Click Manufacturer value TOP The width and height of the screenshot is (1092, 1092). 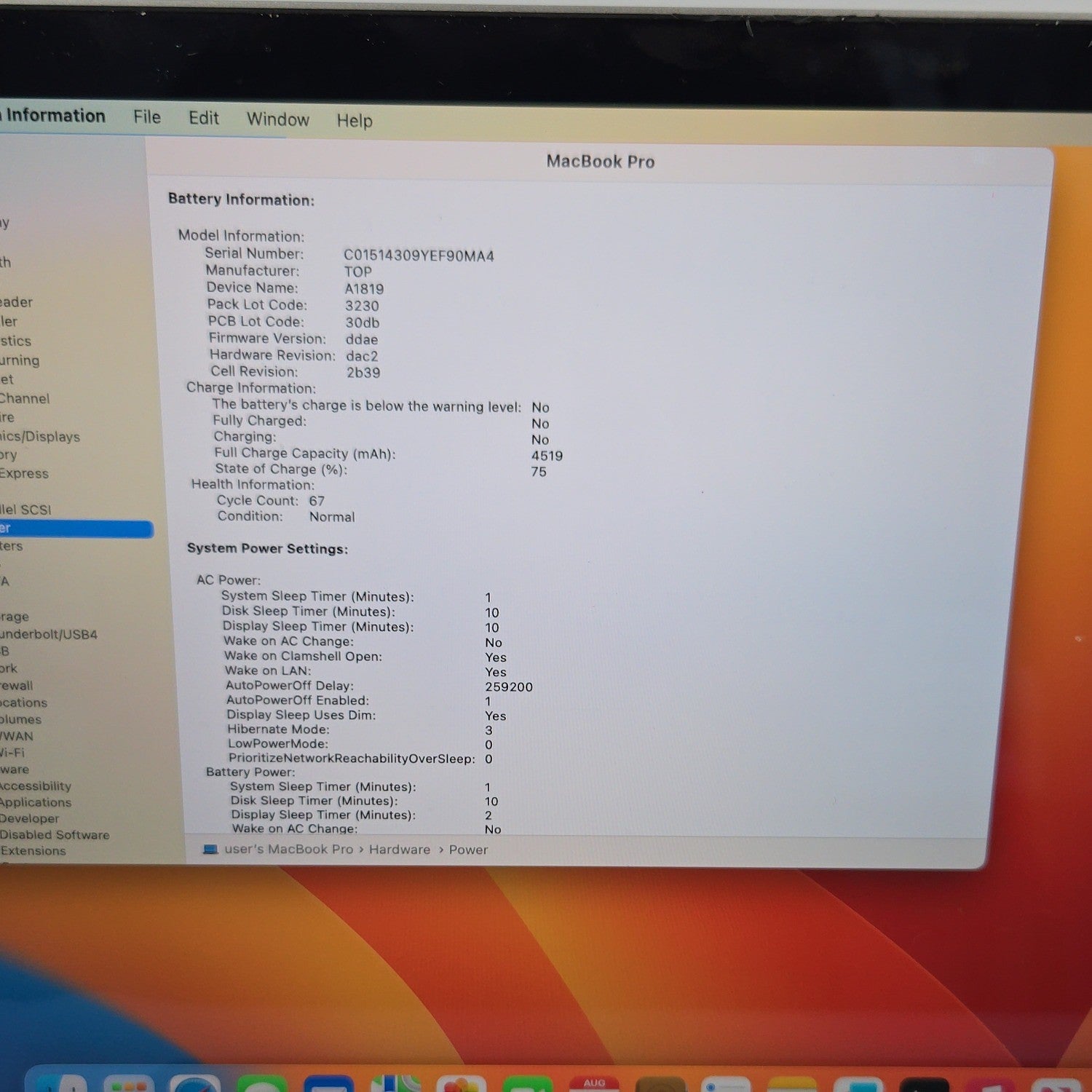[x=357, y=272]
